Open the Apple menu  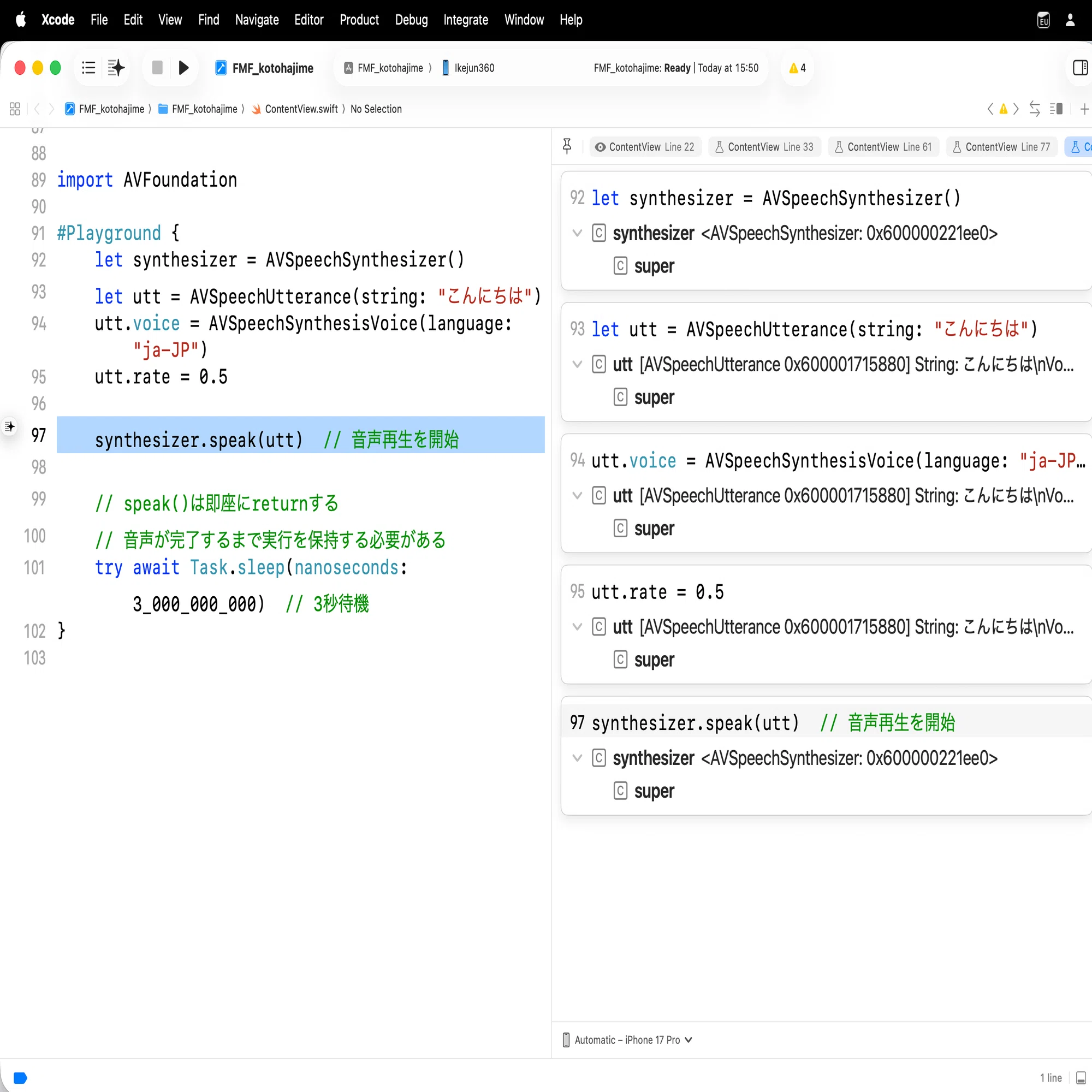(x=21, y=20)
